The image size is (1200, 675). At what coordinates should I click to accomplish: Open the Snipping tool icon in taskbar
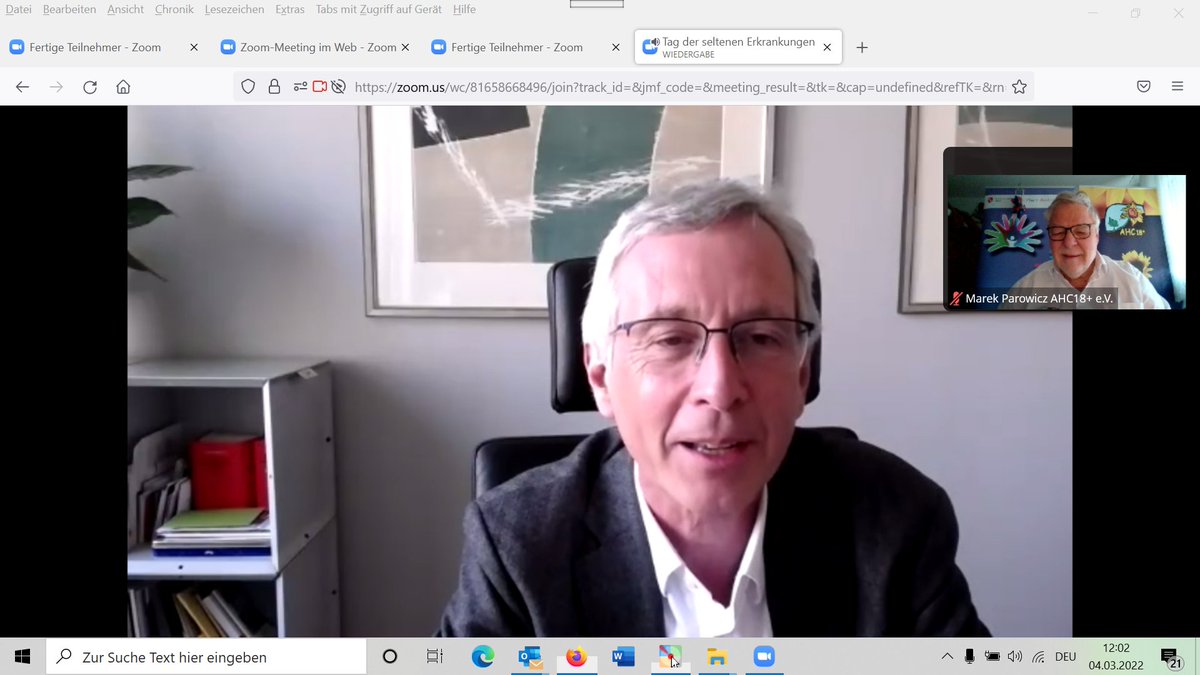669,657
